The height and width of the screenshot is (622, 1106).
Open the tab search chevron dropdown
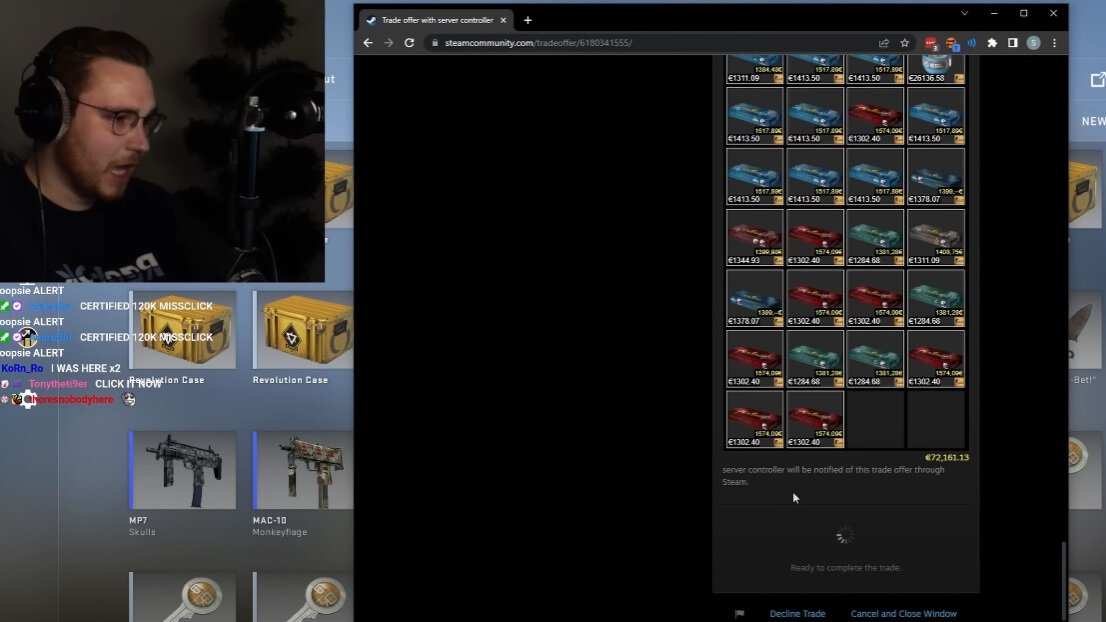[x=964, y=13]
